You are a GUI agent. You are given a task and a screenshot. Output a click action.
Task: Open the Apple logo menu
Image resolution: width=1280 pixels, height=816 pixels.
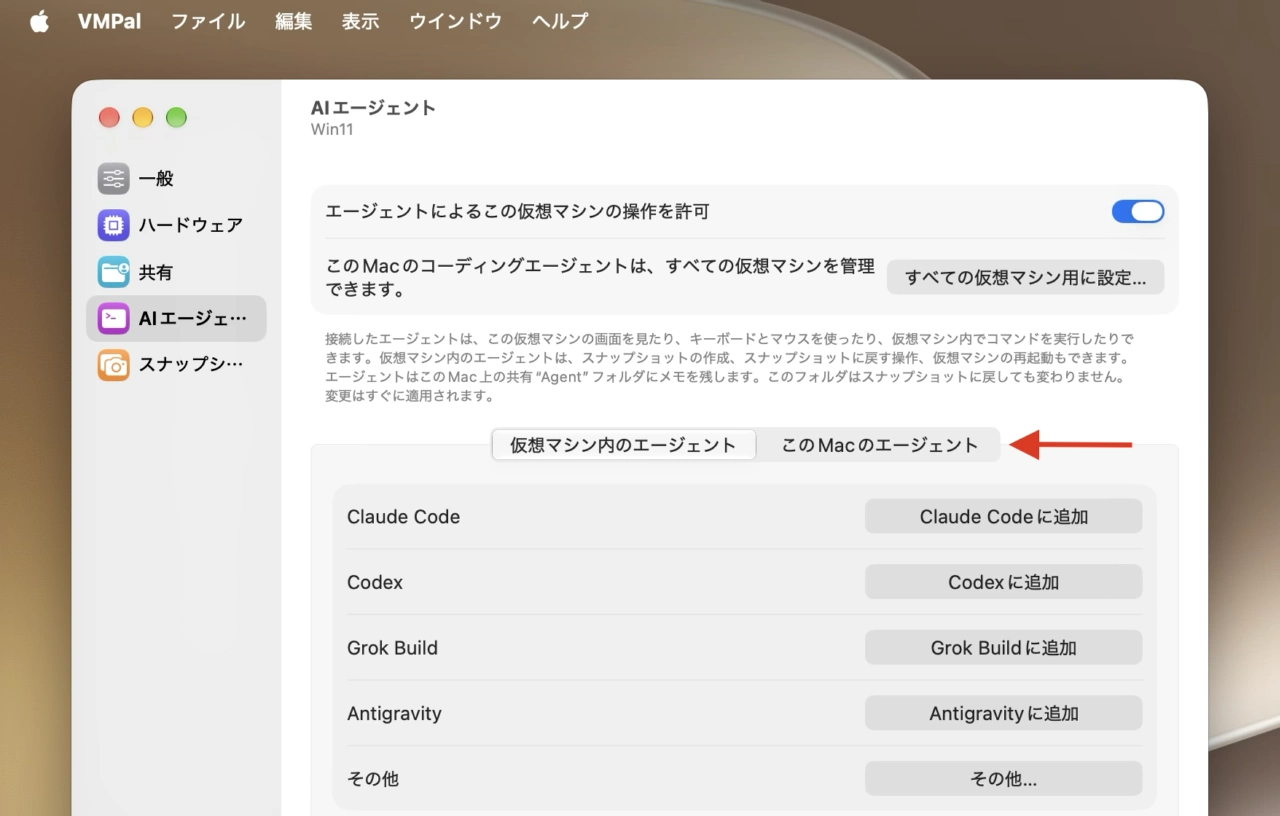40,21
